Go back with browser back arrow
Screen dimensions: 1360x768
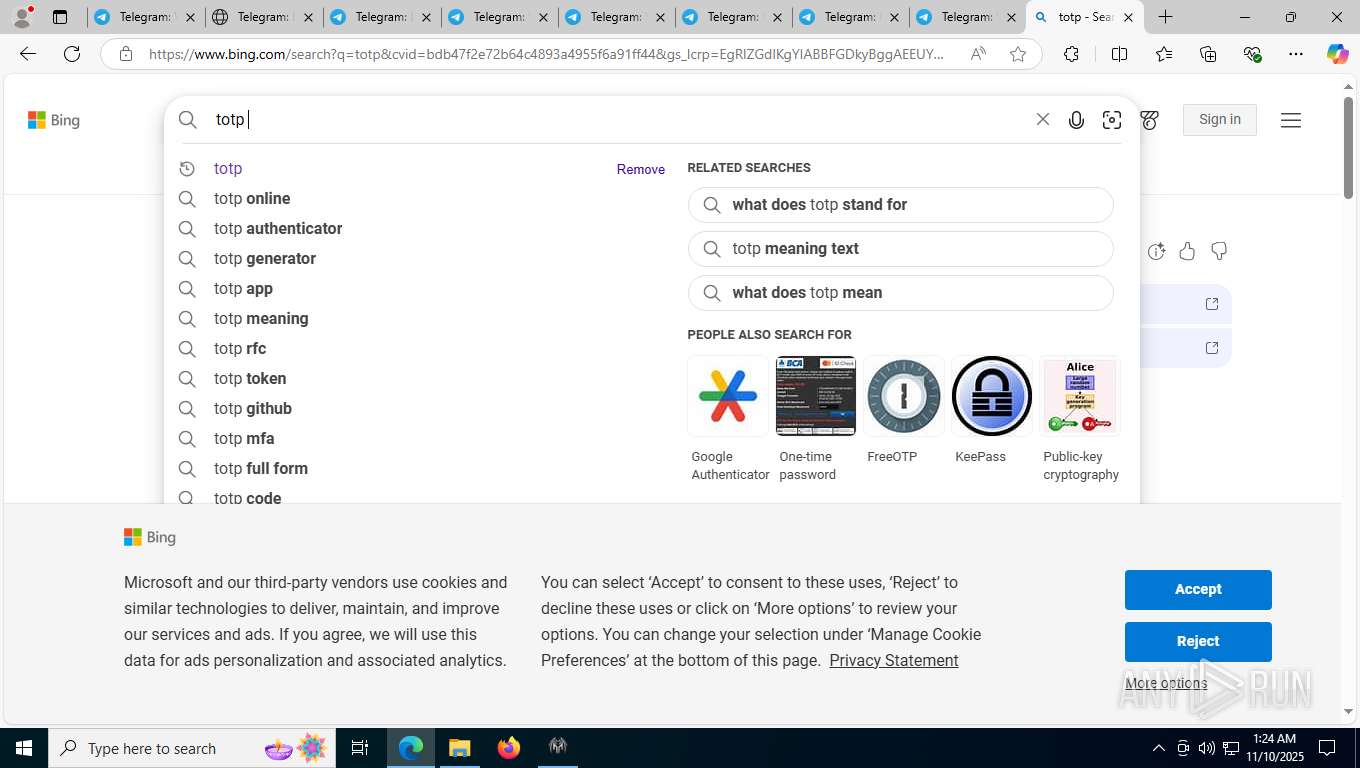(28, 54)
